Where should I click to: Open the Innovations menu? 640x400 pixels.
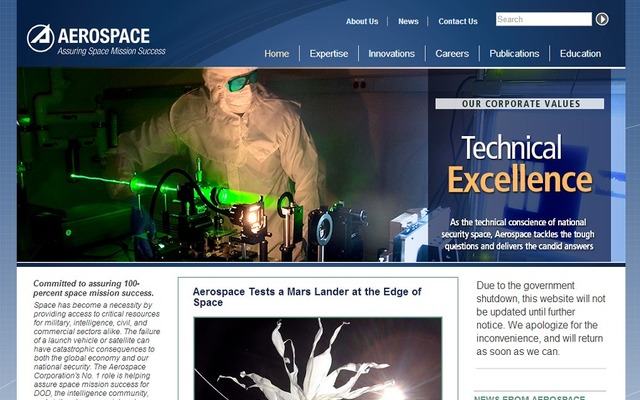pyautogui.click(x=391, y=53)
